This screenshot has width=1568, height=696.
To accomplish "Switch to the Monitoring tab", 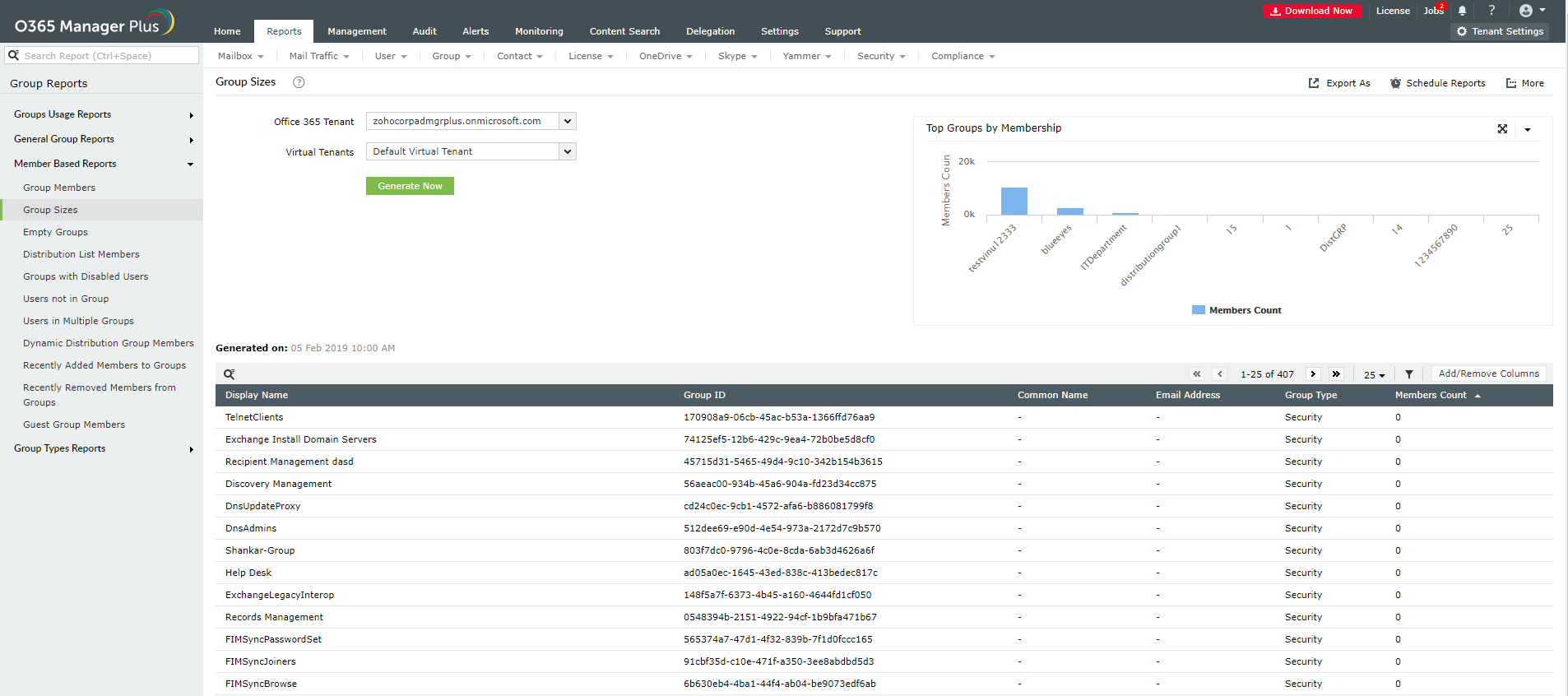I will pos(539,31).
